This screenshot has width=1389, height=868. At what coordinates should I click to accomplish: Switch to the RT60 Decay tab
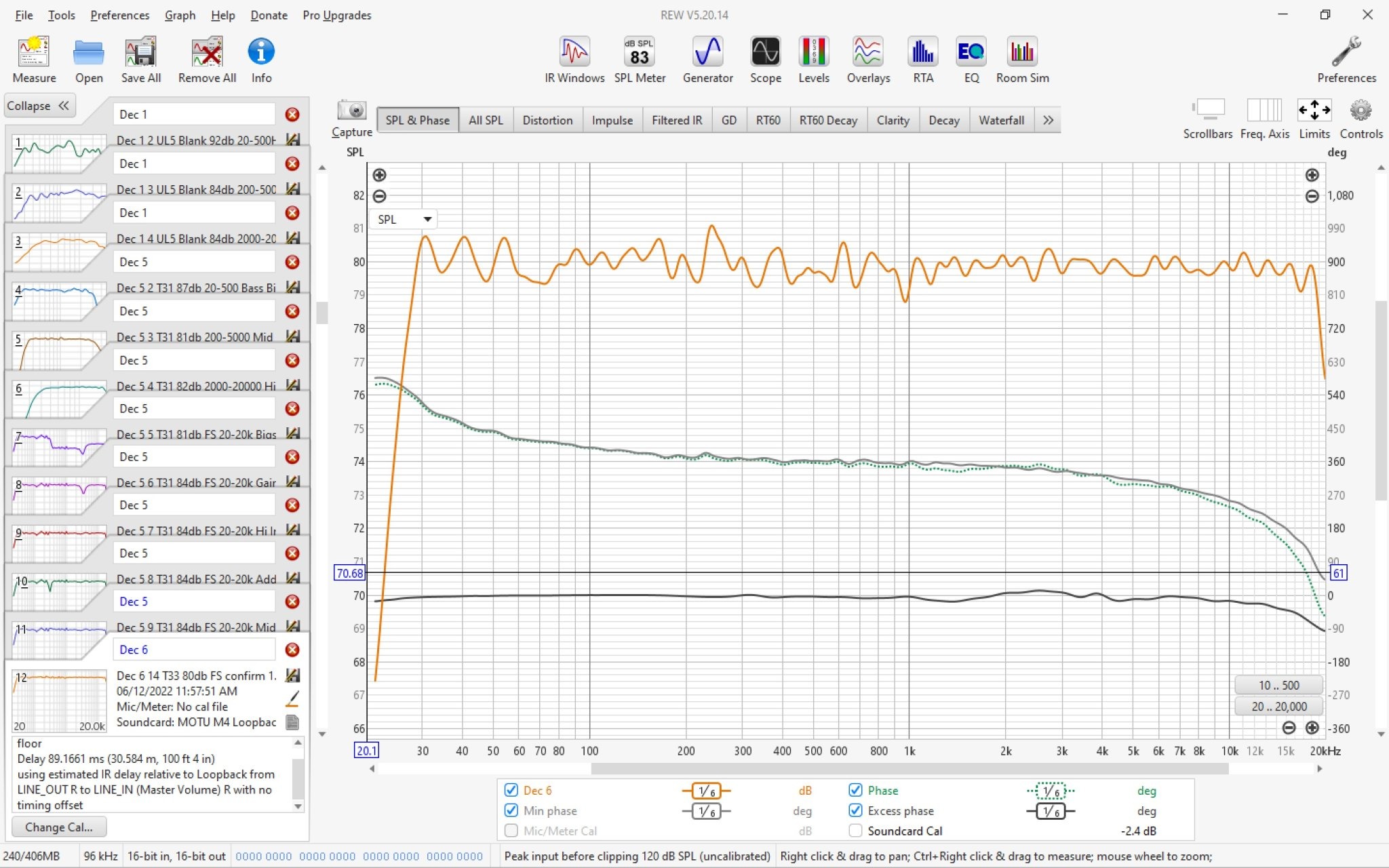pyautogui.click(x=828, y=120)
